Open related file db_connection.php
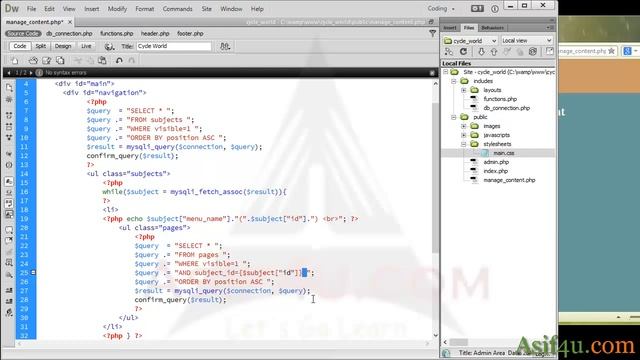This screenshot has height=360, width=640. (x=69, y=33)
